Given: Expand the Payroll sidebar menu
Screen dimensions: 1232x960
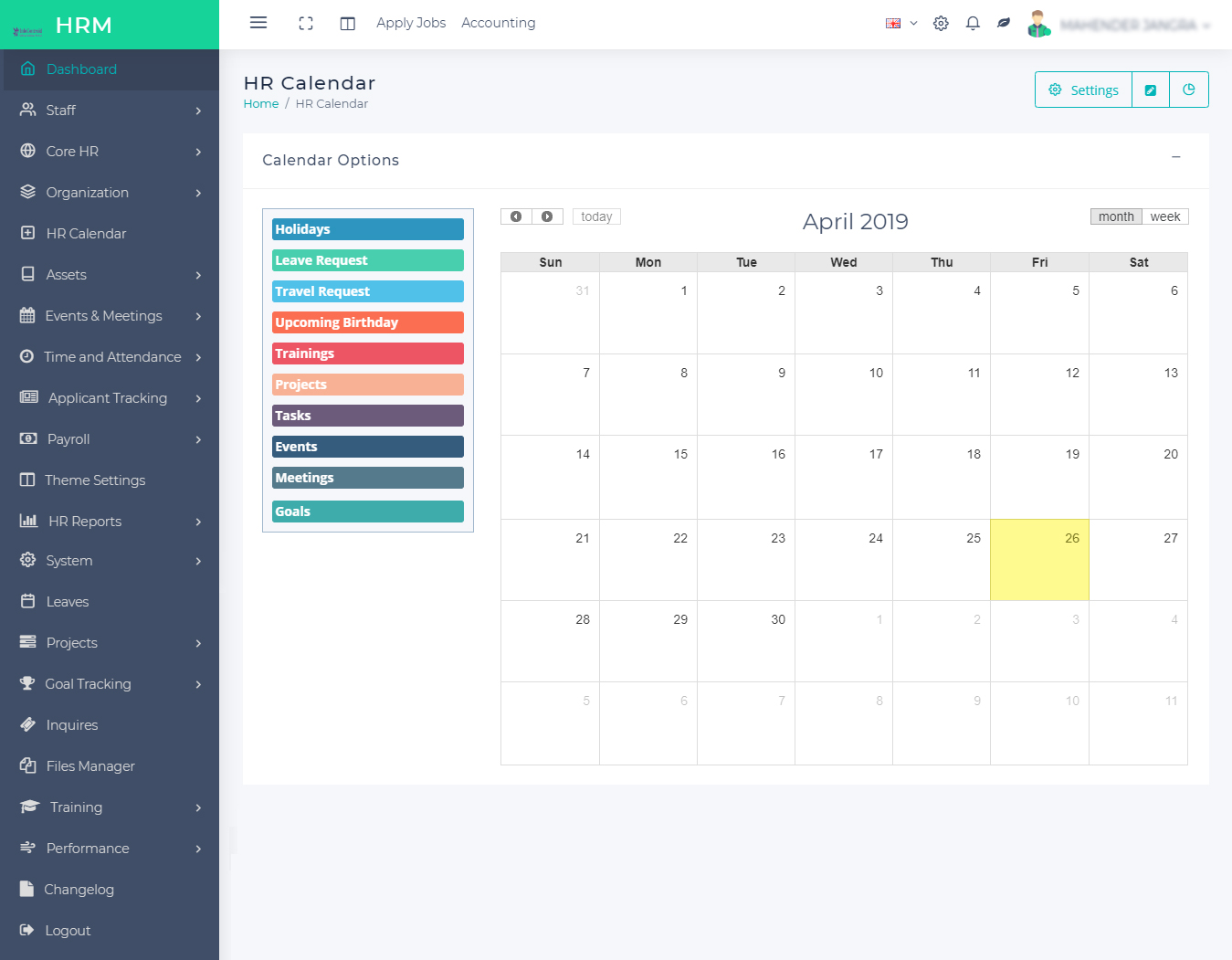Looking at the screenshot, I should [110, 439].
